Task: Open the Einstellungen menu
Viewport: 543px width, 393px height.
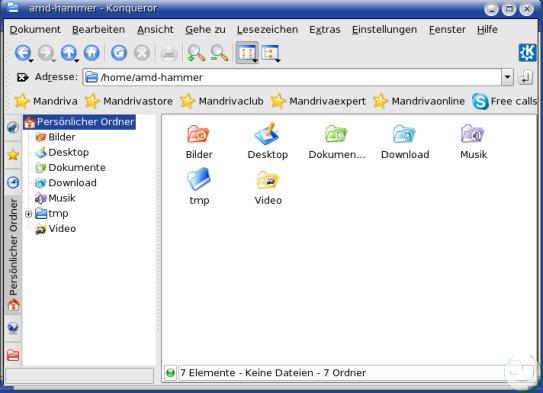Action: click(x=384, y=30)
